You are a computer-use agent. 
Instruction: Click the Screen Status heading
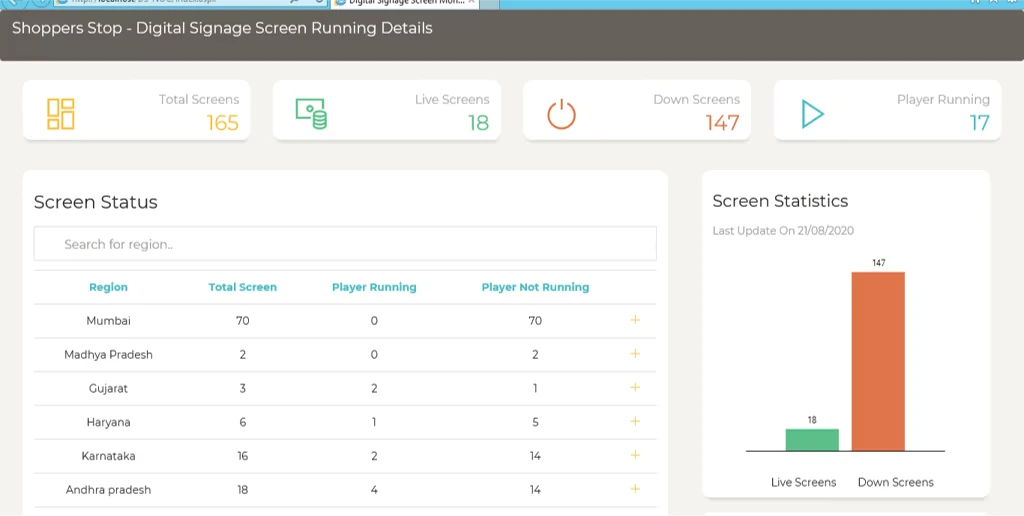95,202
